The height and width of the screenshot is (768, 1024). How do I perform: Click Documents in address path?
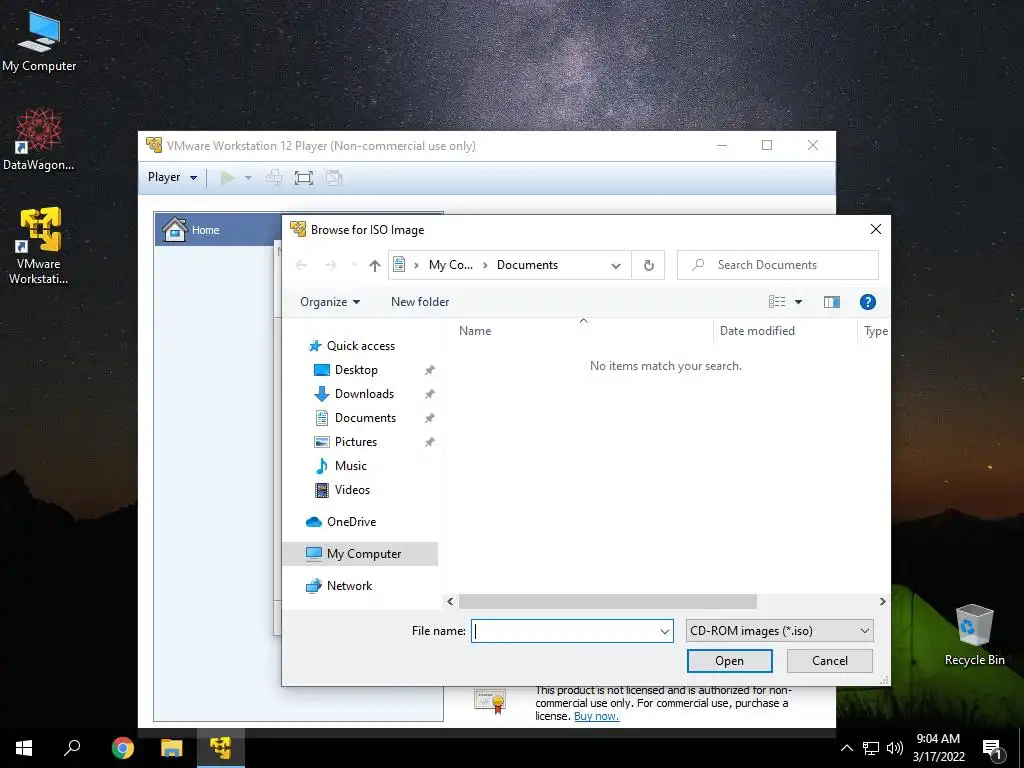(x=527, y=265)
